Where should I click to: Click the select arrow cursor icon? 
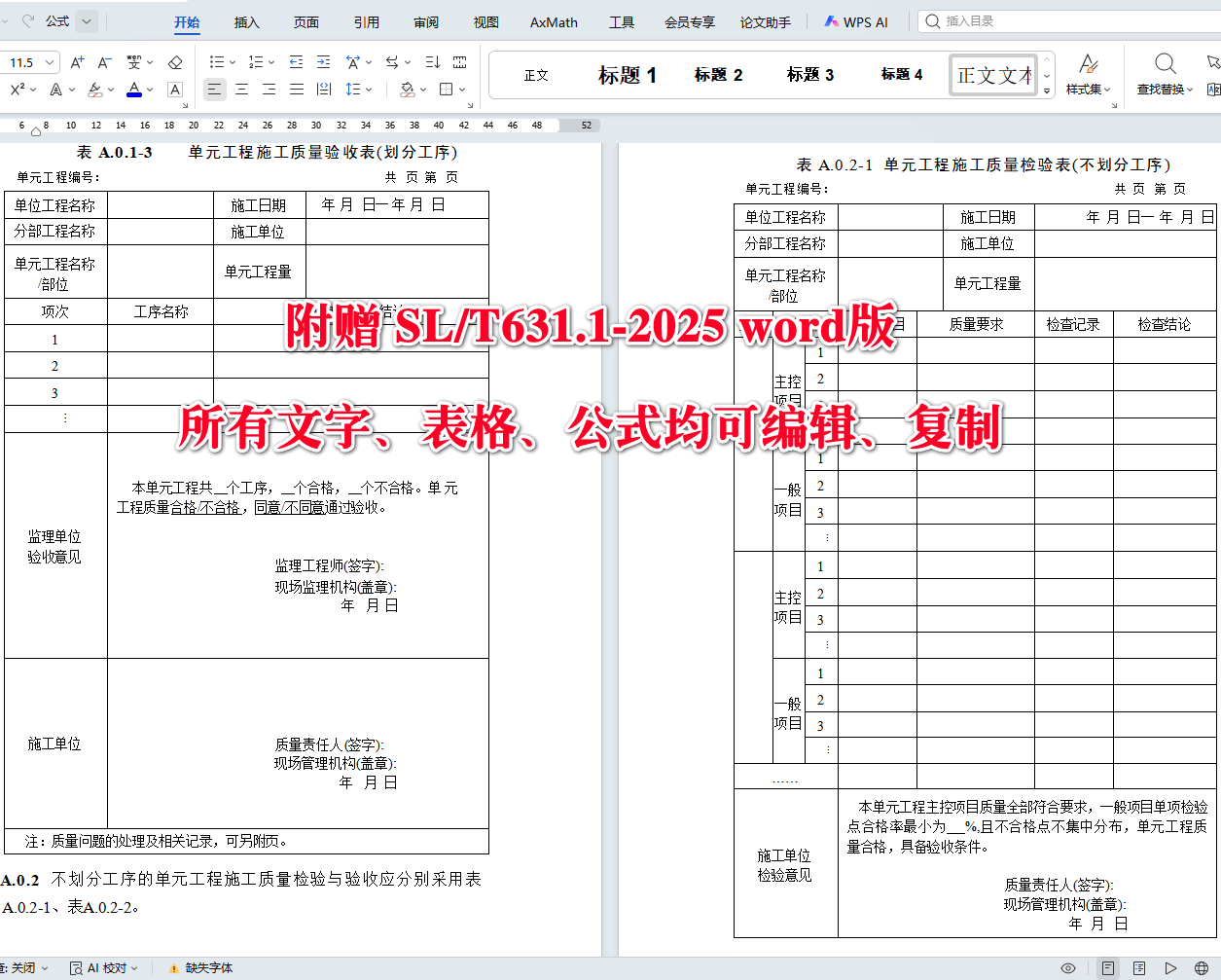tap(1213, 62)
